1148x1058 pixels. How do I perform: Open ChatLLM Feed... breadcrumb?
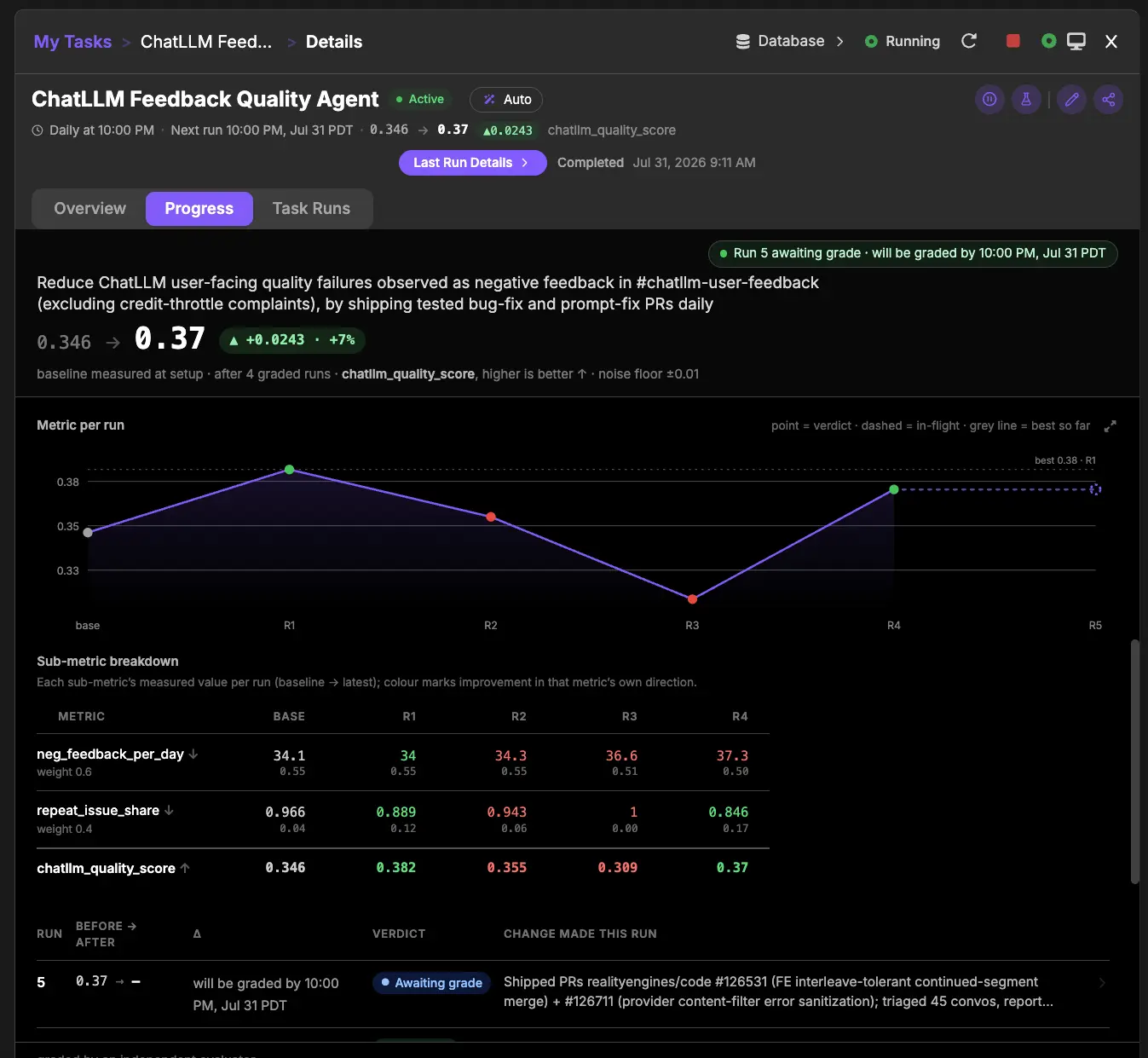pyautogui.click(x=206, y=42)
